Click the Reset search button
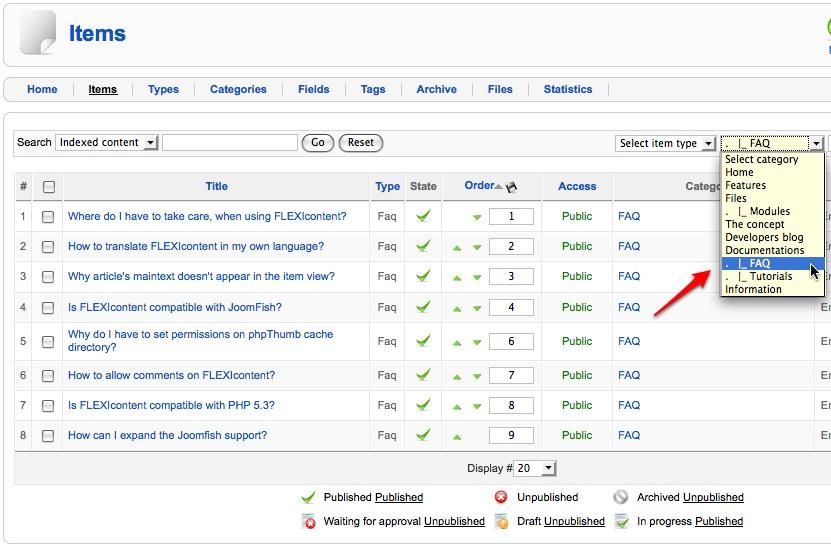Viewport: 831px width, 547px height. (x=360, y=143)
